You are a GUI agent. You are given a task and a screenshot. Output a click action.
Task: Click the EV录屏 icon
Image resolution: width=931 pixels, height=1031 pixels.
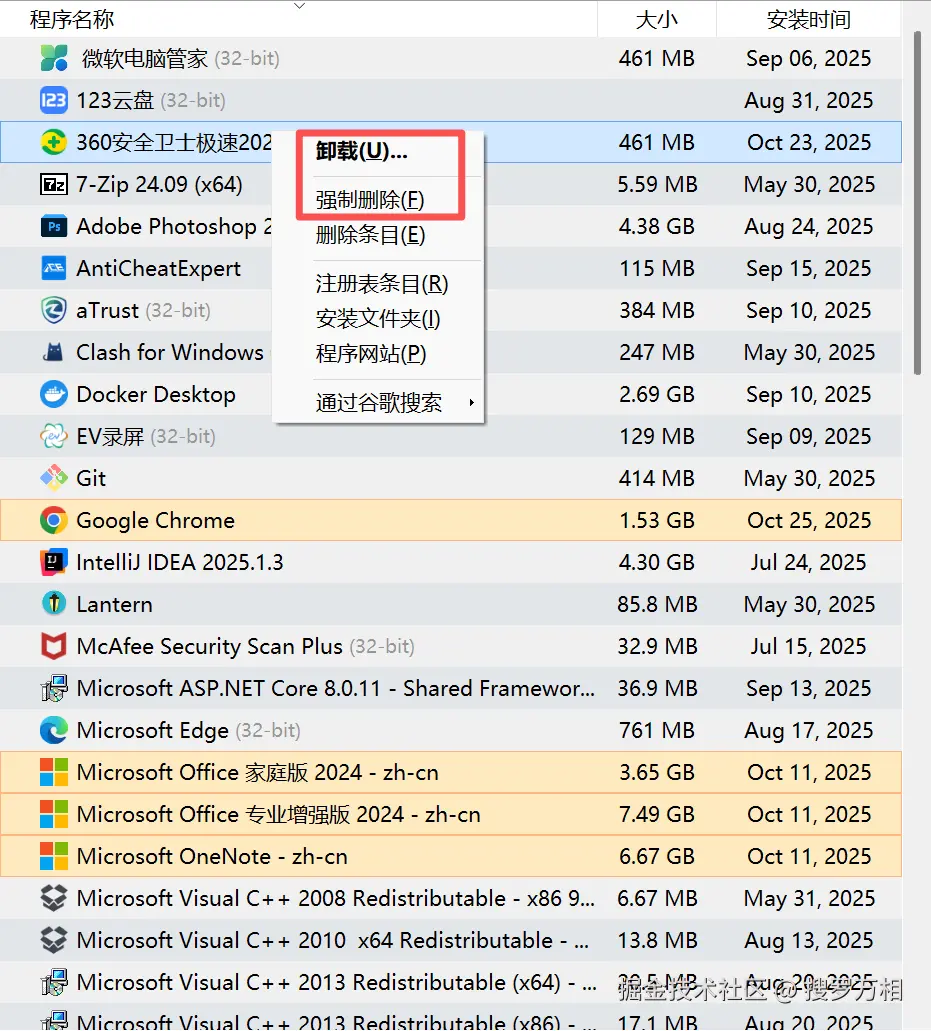53,436
